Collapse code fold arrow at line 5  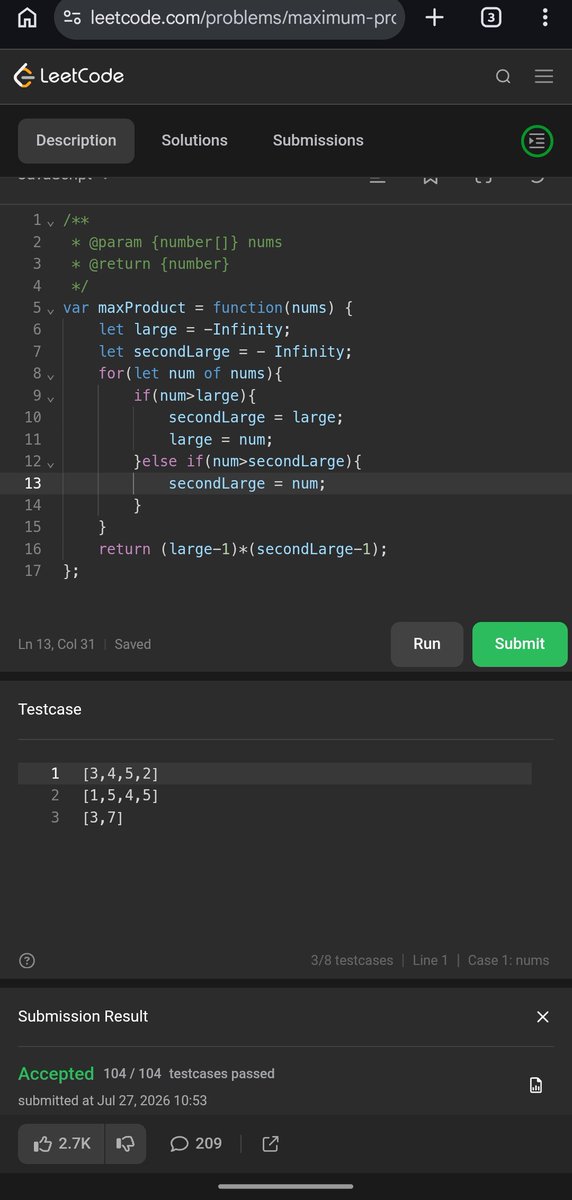click(x=50, y=309)
